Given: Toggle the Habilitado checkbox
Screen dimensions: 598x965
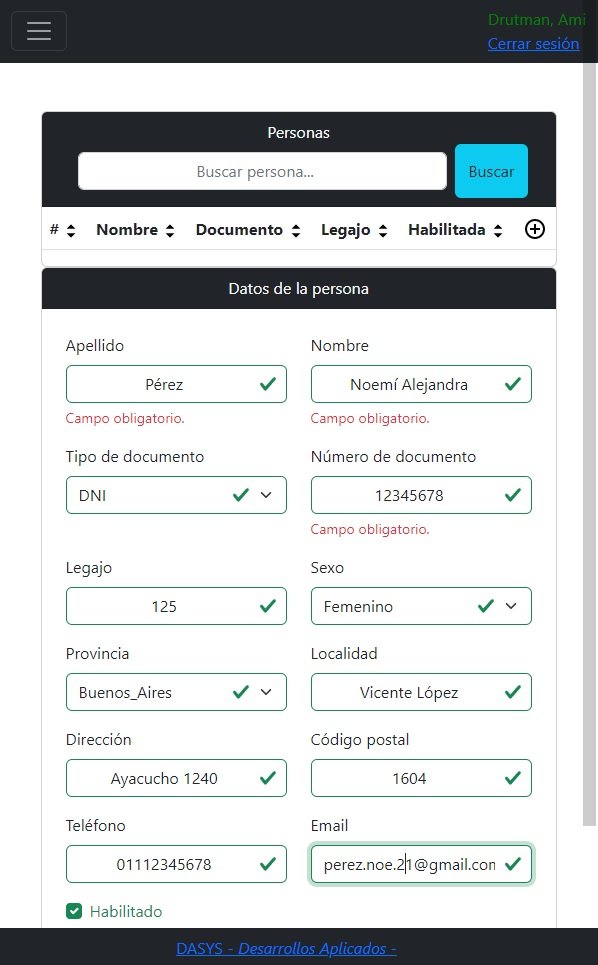Looking at the screenshot, I should pos(74,911).
